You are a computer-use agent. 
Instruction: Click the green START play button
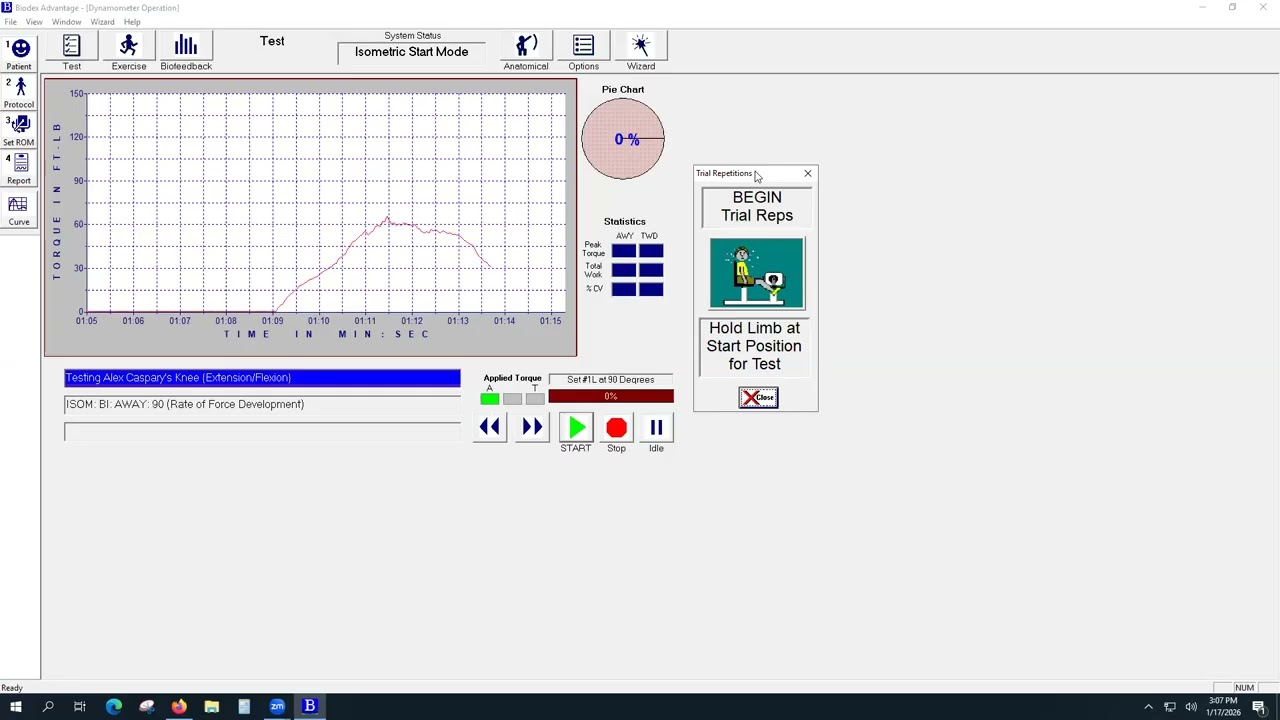click(x=576, y=428)
